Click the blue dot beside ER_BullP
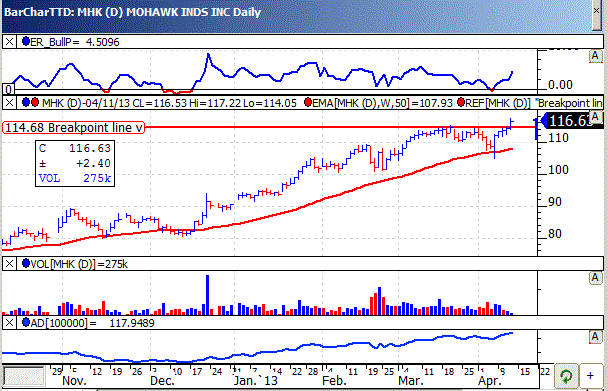The image size is (608, 391). tap(26, 41)
